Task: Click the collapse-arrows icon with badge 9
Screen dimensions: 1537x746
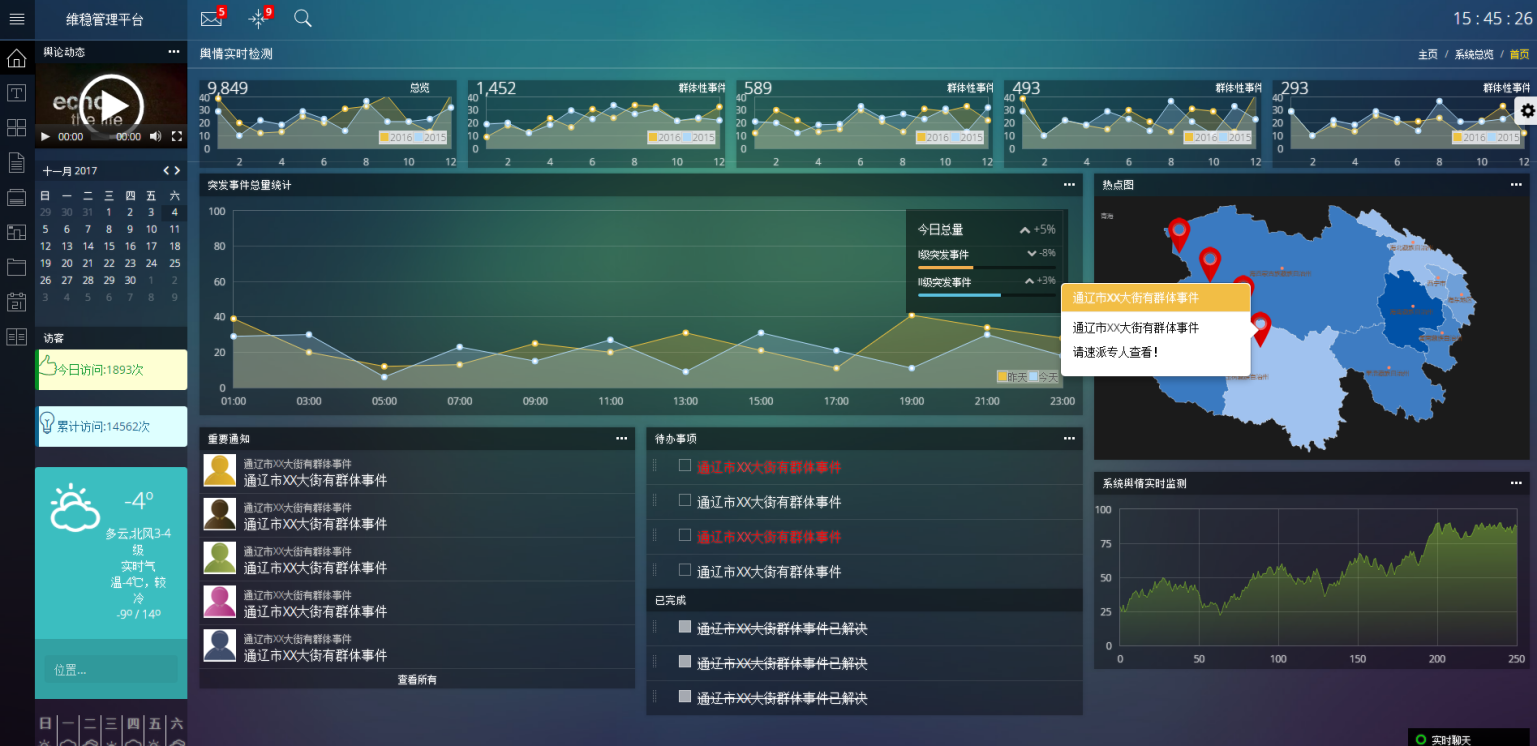Action: tap(258, 19)
